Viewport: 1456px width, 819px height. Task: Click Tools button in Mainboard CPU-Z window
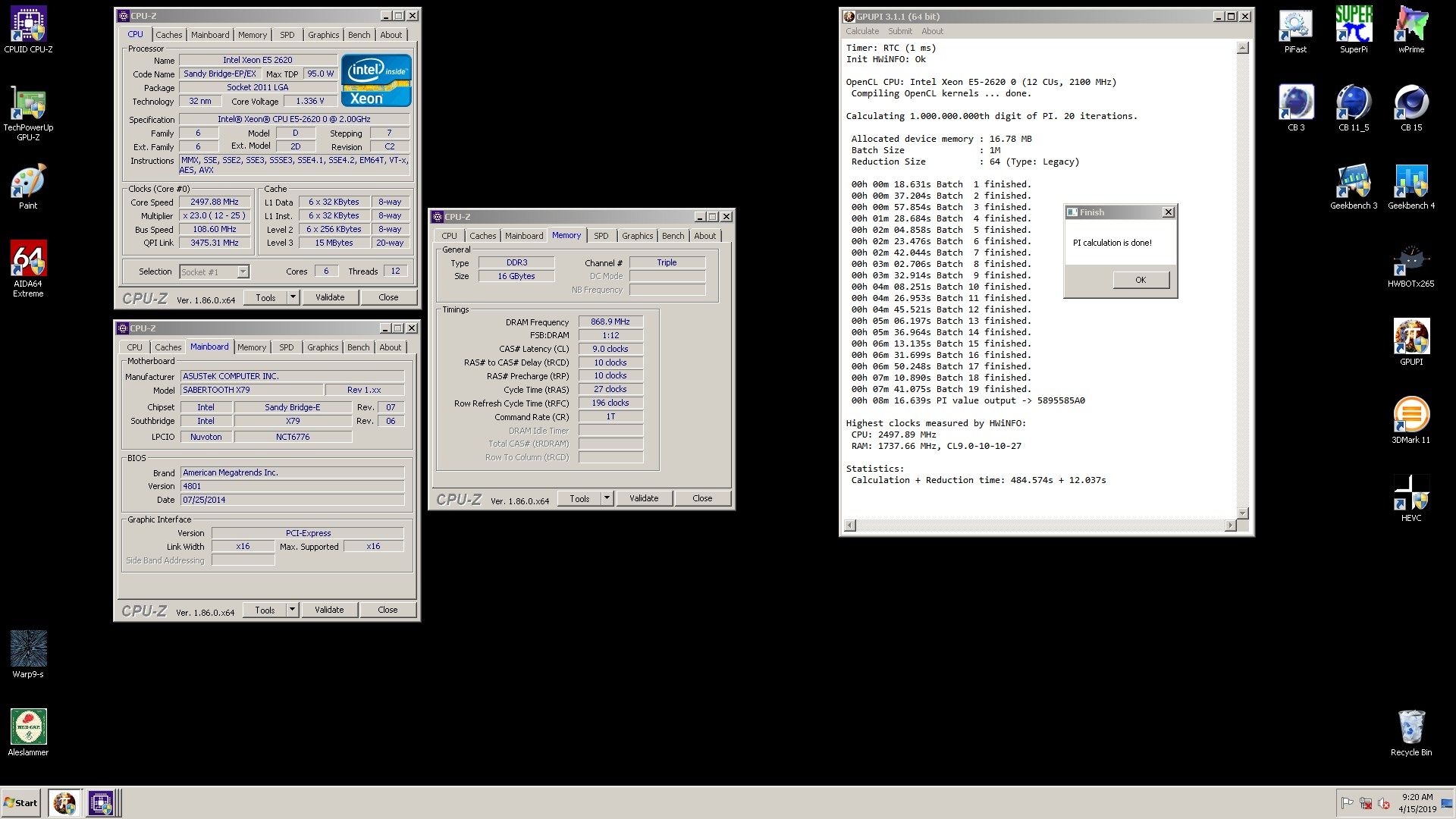(x=265, y=610)
